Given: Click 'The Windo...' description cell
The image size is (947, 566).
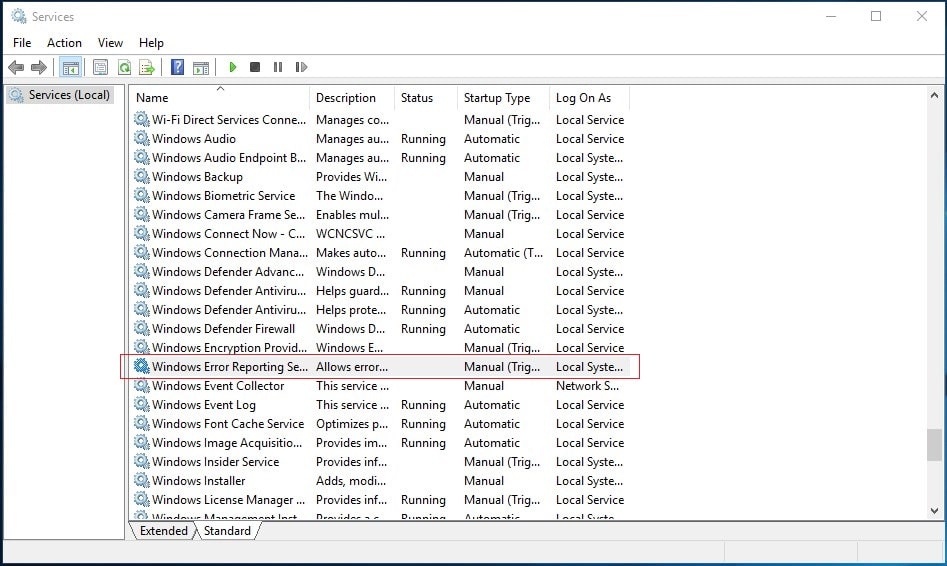Looking at the screenshot, I should click(x=349, y=196).
